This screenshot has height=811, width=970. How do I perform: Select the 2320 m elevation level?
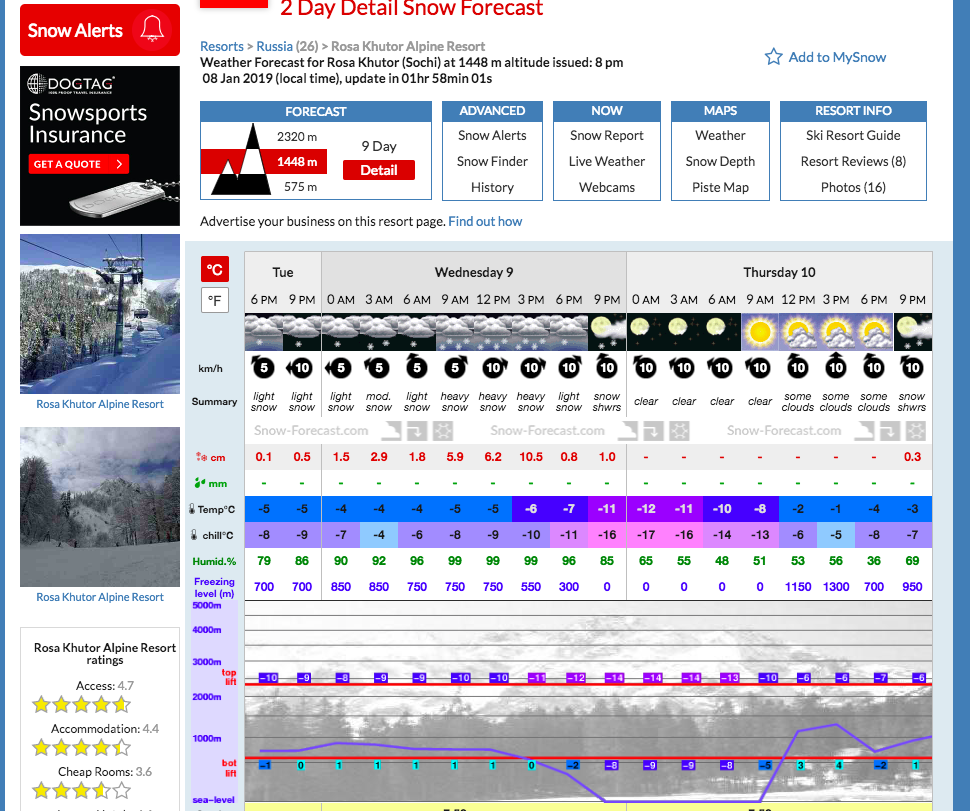tap(297, 137)
